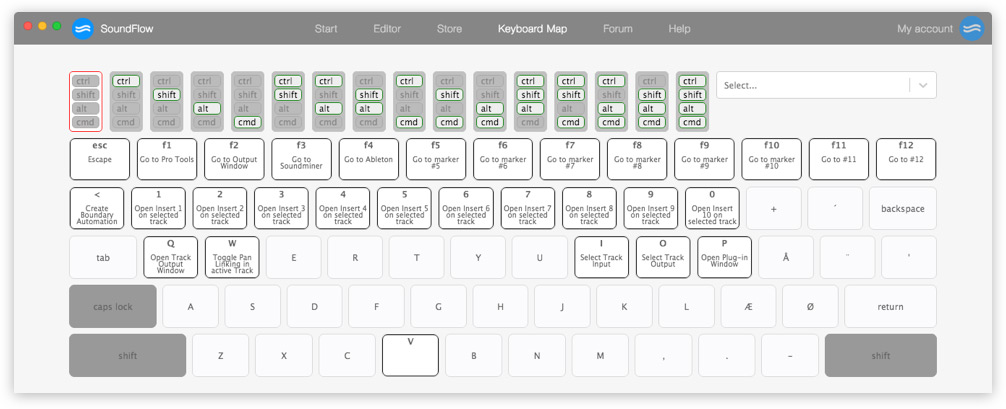The image size is (1006, 409).
Task: Click the Ø key
Action: (810, 306)
